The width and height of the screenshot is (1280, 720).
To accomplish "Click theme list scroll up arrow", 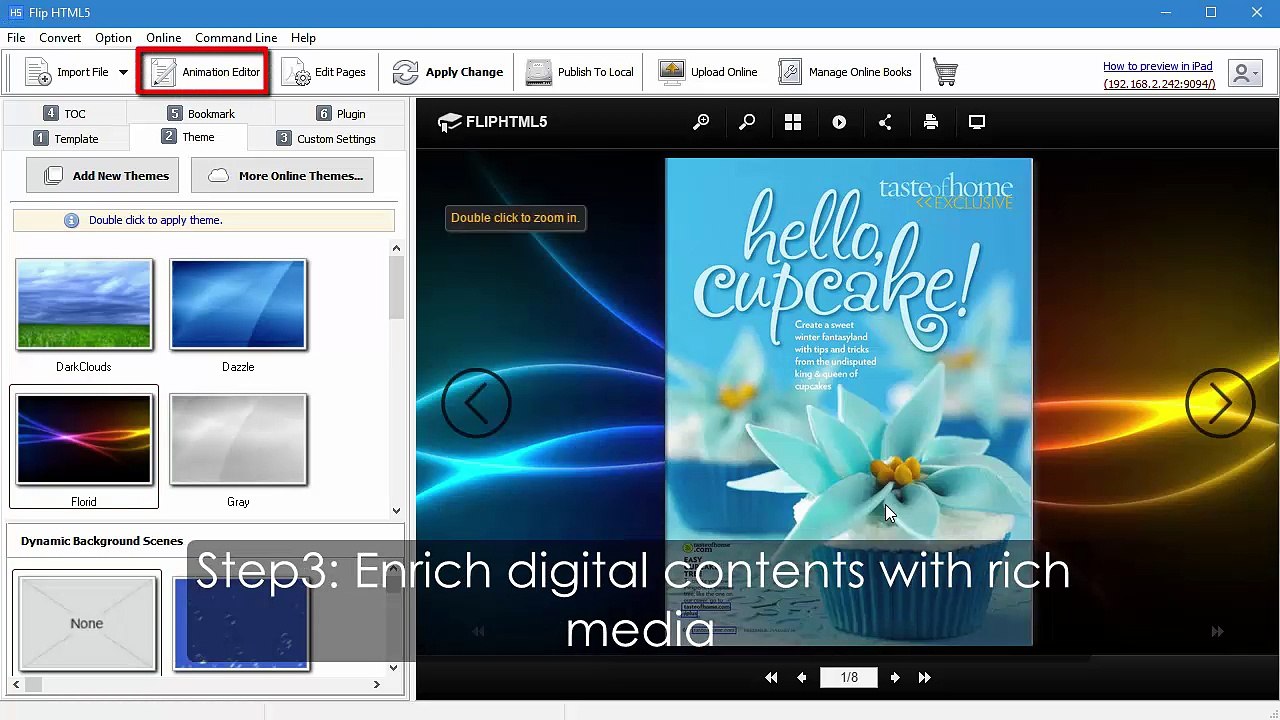I will (396, 248).
